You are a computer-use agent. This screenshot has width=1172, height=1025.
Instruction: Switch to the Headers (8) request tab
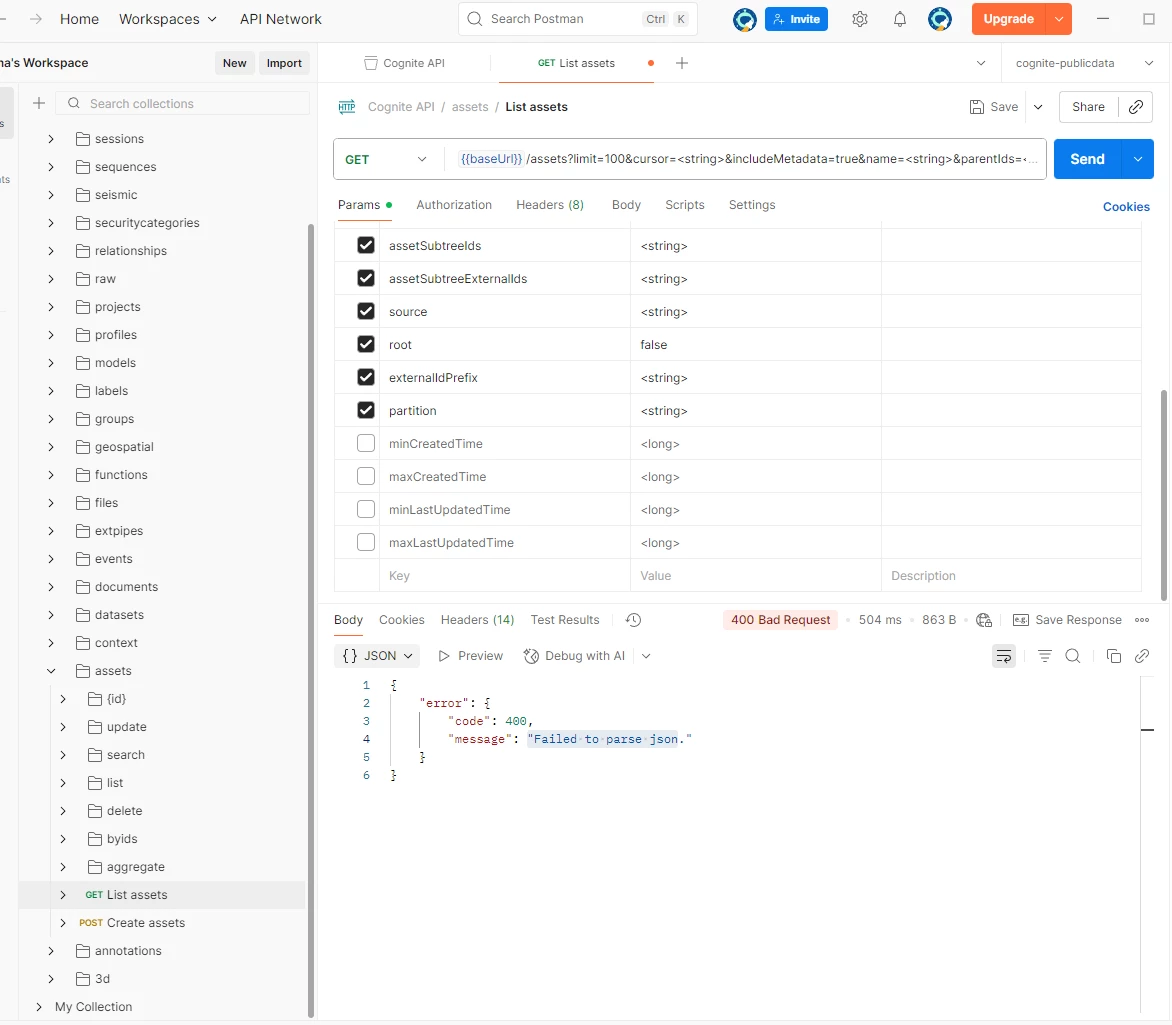coord(550,205)
